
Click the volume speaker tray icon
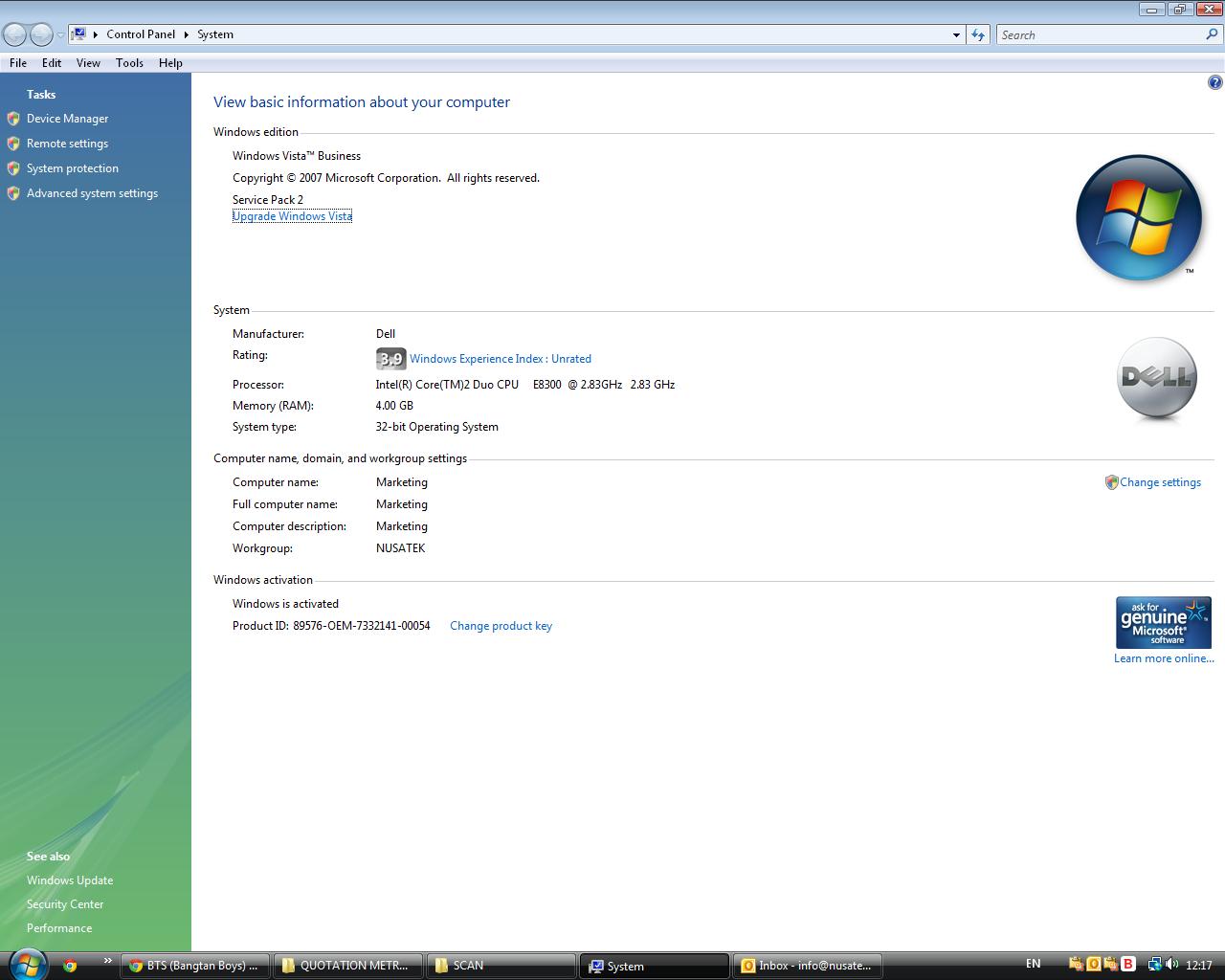pos(1171,965)
